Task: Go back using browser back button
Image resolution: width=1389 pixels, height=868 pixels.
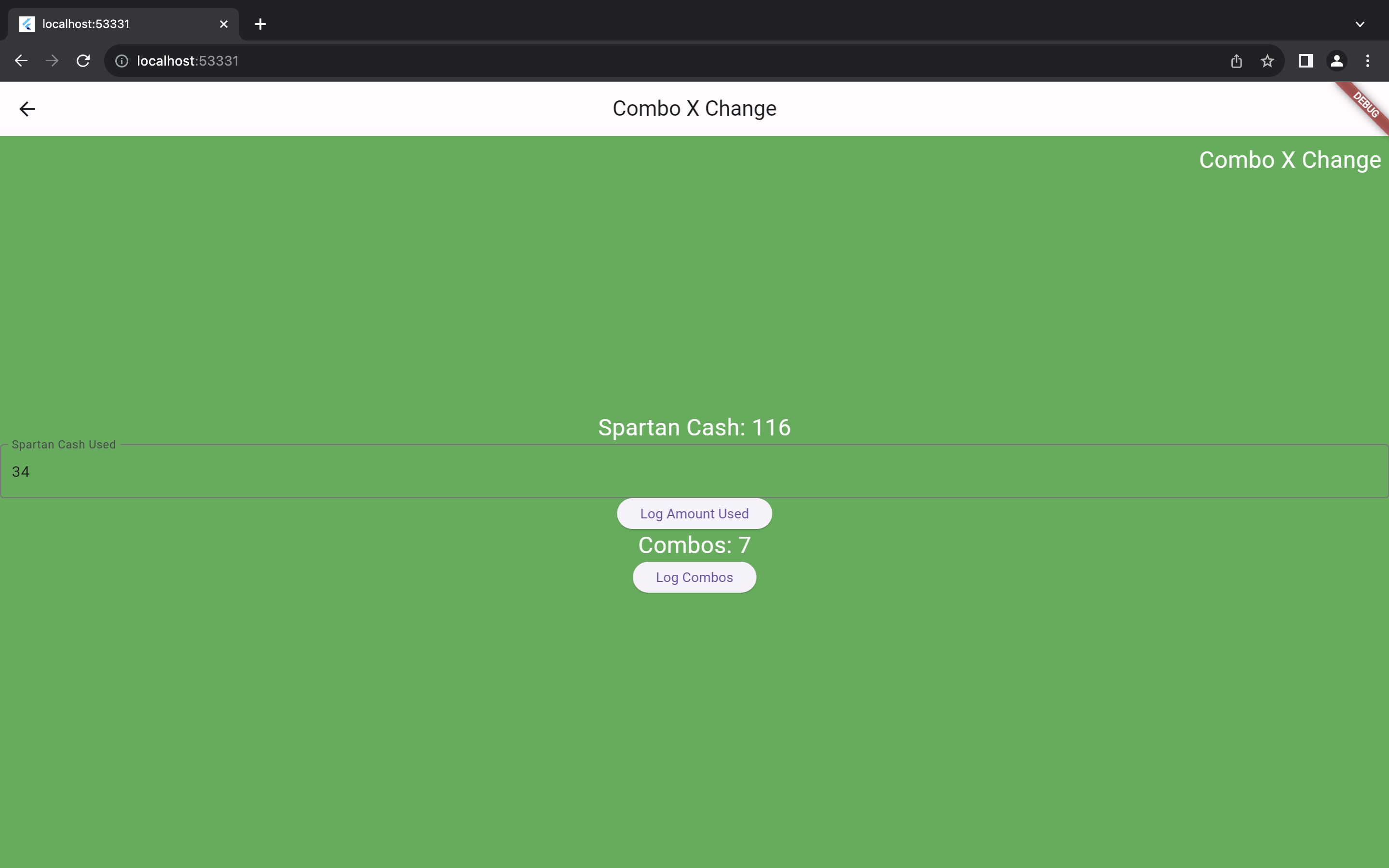Action: point(21,61)
